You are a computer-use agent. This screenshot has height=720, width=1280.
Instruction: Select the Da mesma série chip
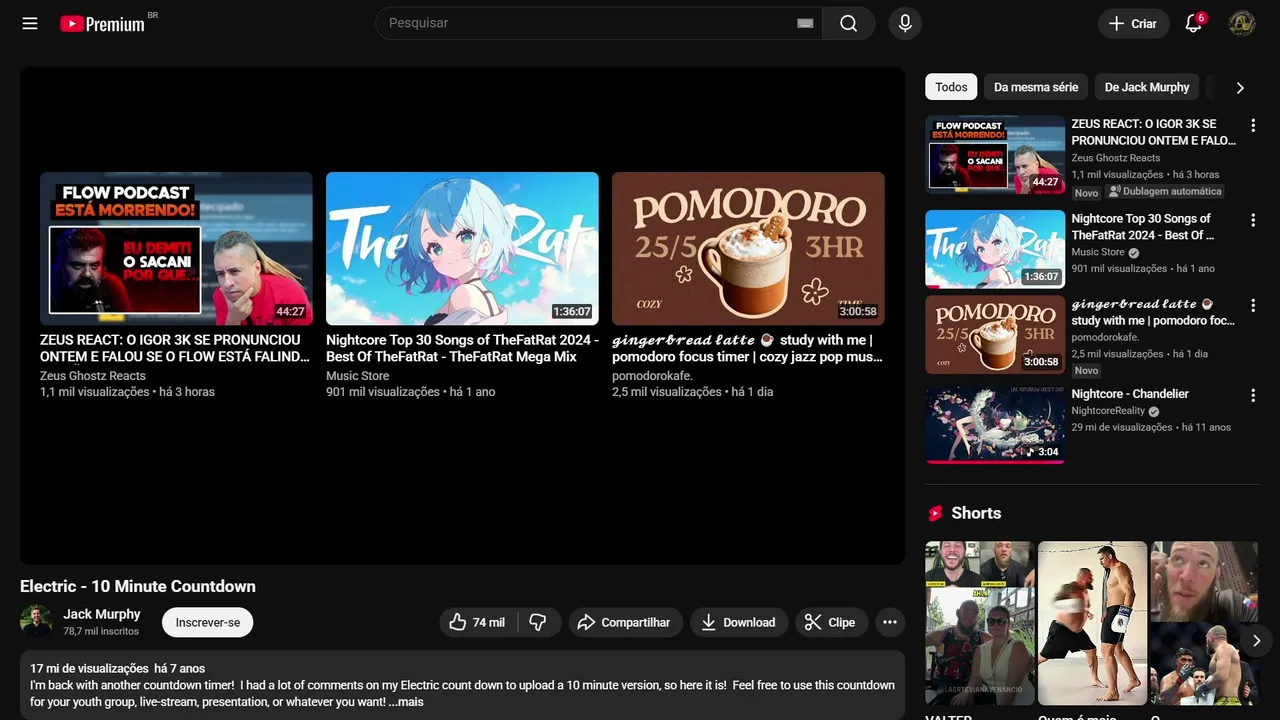pyautogui.click(x=1036, y=87)
